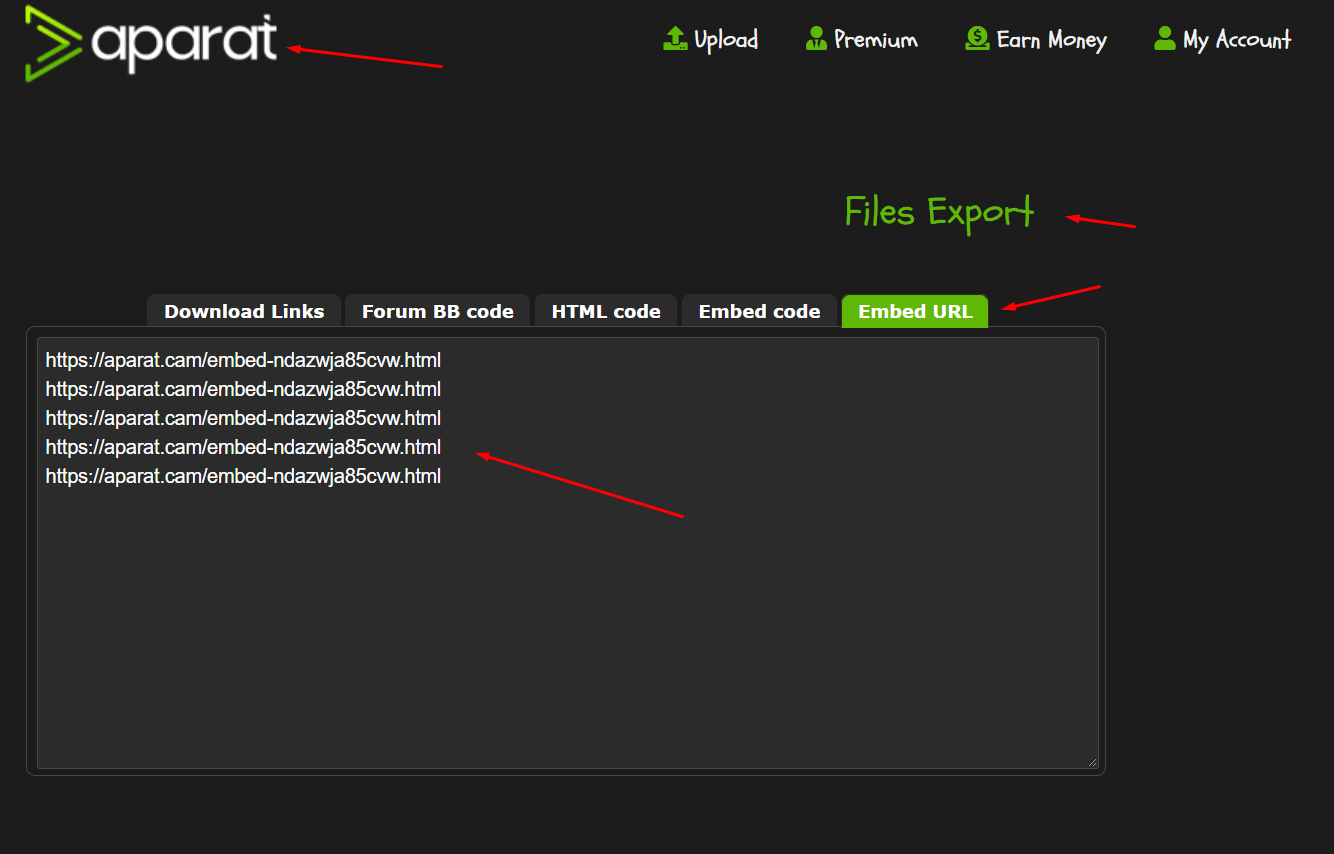
Task: Click the white aparat wordmark text
Action: pos(184,43)
